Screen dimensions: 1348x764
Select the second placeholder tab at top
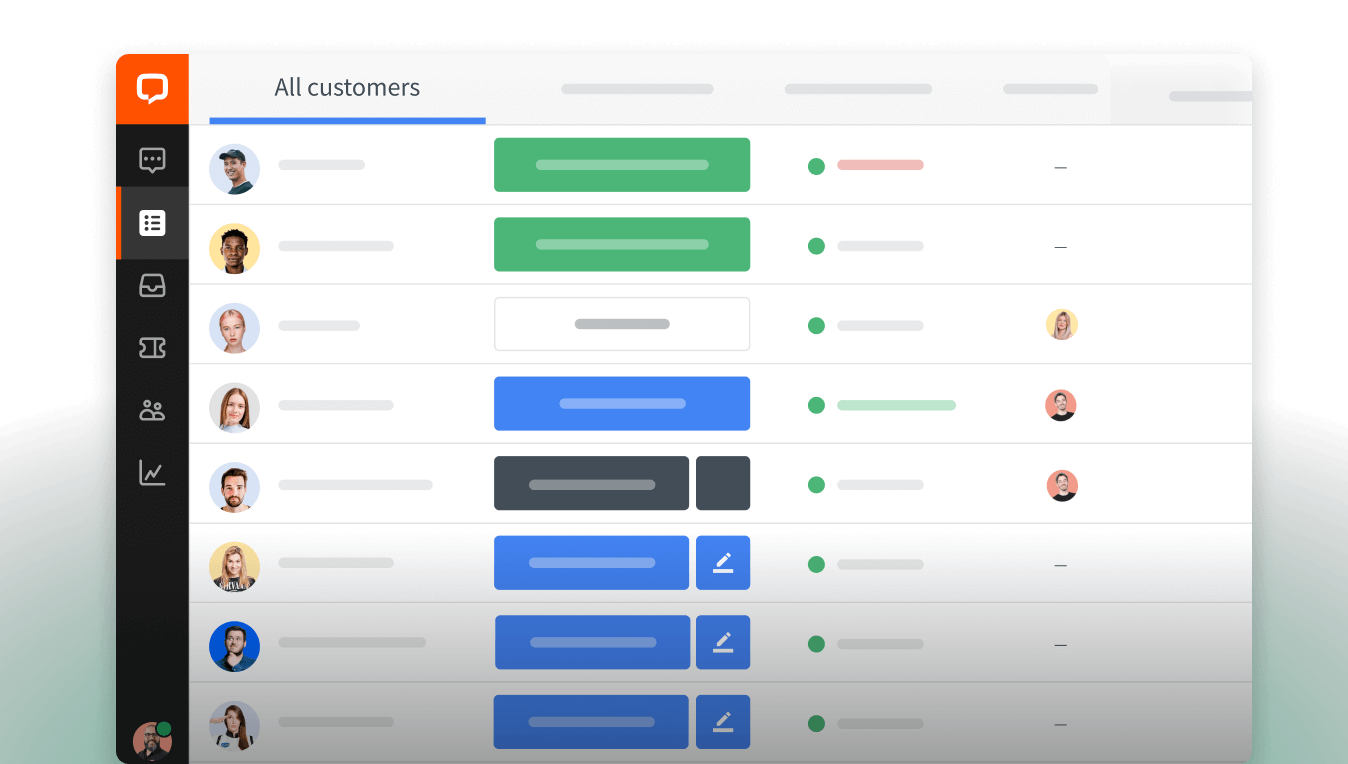tap(637, 89)
